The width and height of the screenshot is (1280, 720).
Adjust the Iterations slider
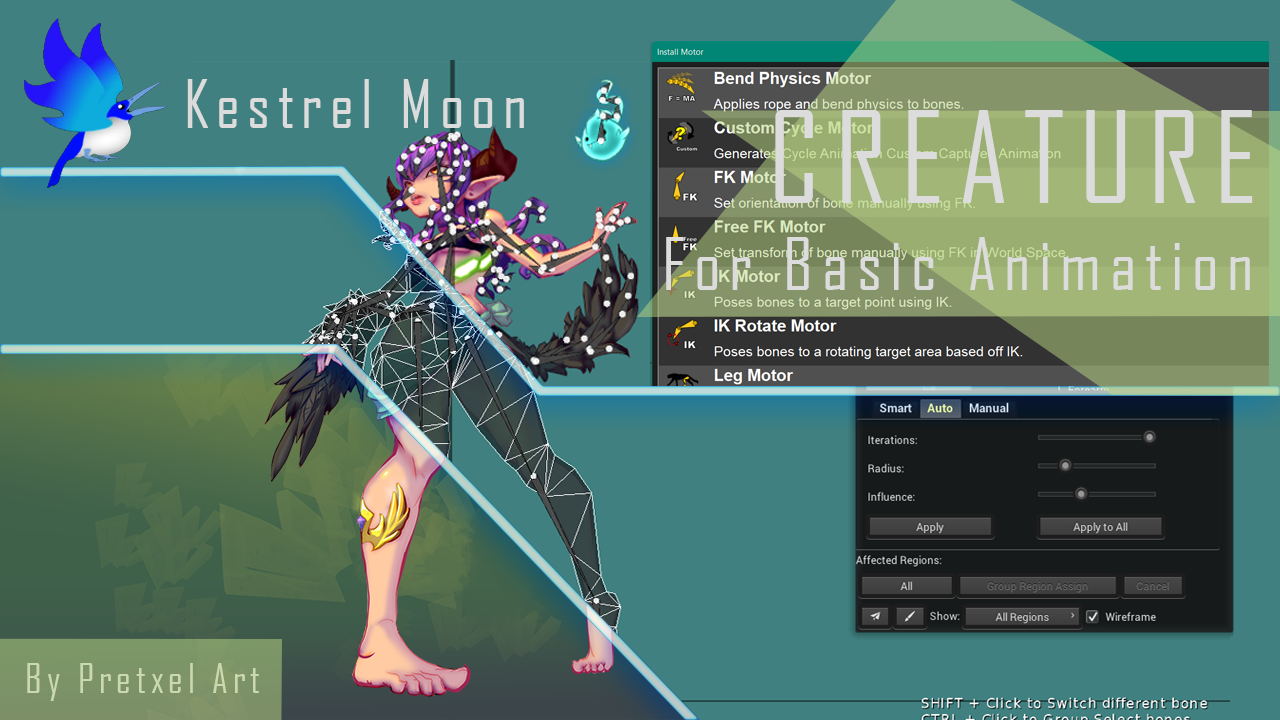1097,437
